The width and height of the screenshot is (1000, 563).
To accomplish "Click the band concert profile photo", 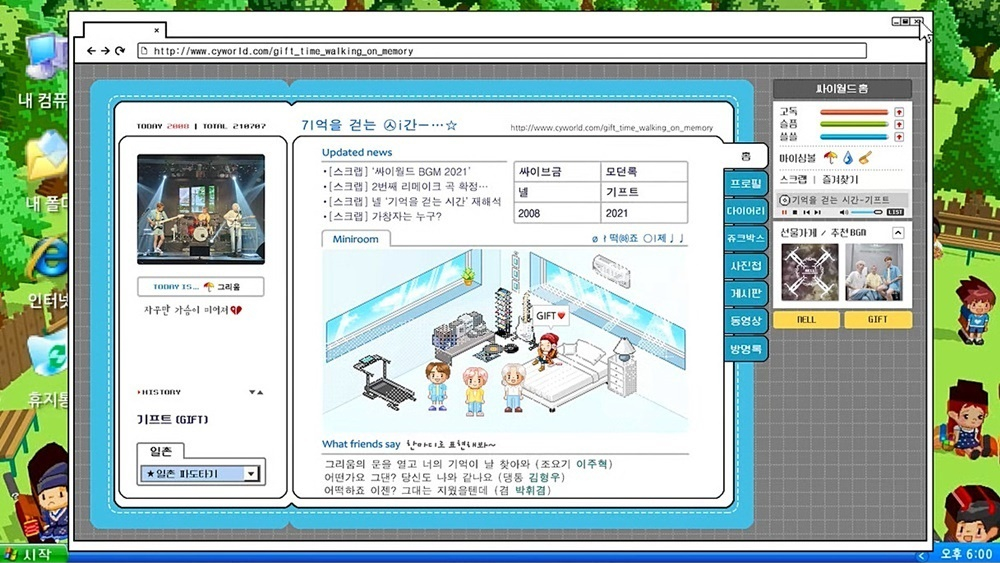I will tap(201, 209).
